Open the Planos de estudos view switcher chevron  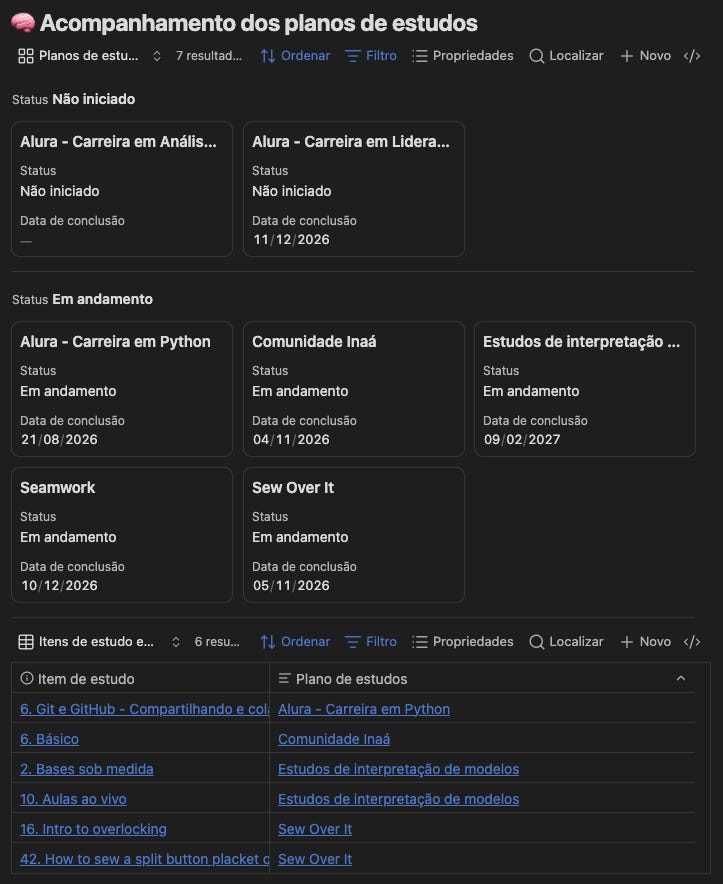(157, 56)
